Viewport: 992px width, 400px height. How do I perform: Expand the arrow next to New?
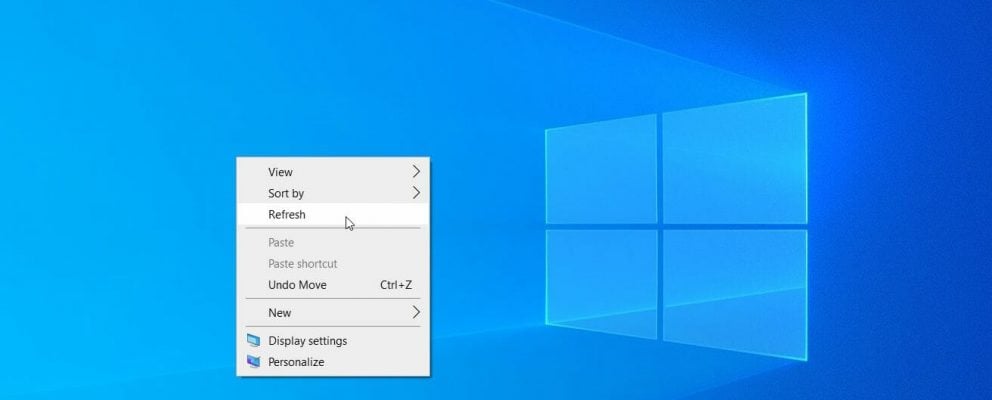(416, 312)
